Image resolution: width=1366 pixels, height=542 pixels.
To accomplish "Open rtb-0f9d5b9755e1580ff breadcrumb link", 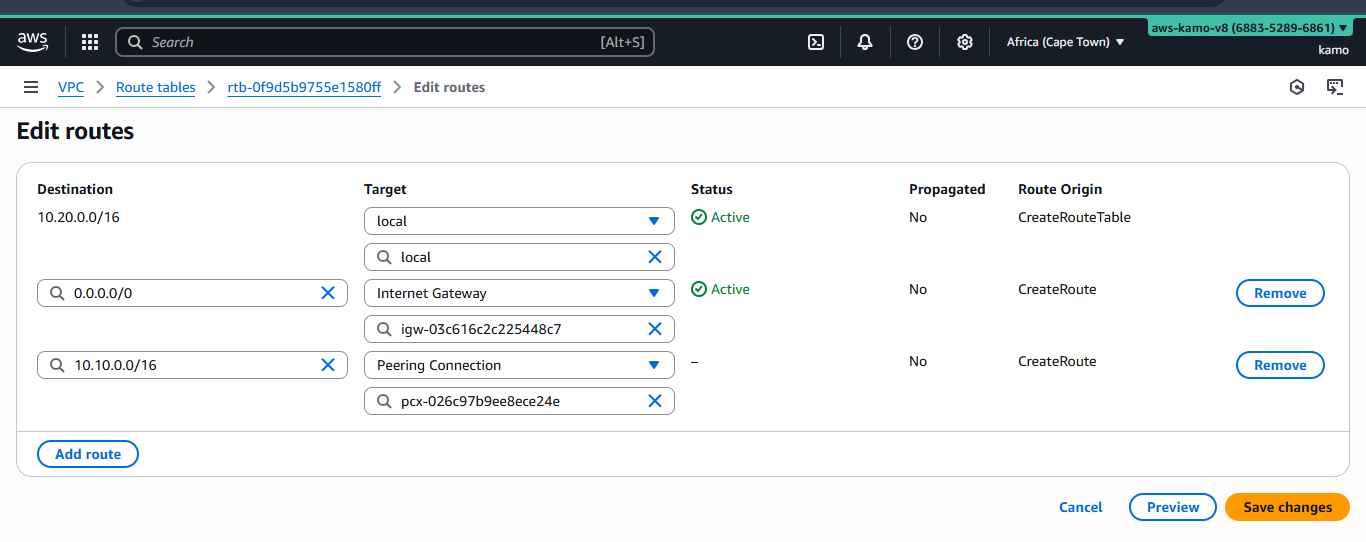I will pos(304,87).
